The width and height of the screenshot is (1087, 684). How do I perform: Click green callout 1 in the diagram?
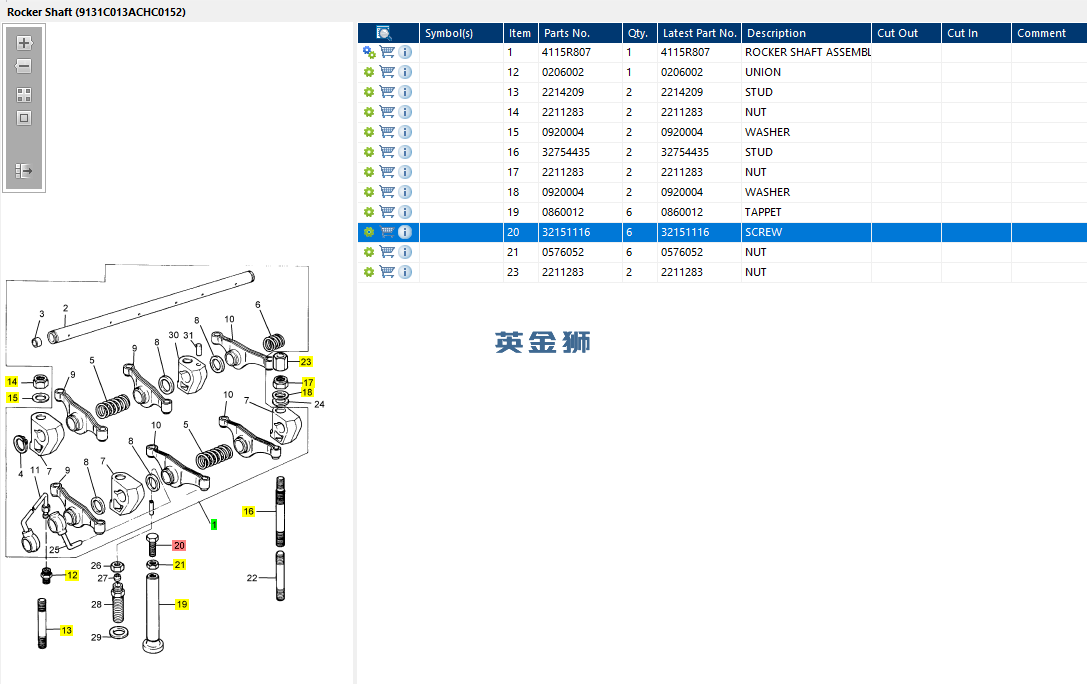point(214,525)
